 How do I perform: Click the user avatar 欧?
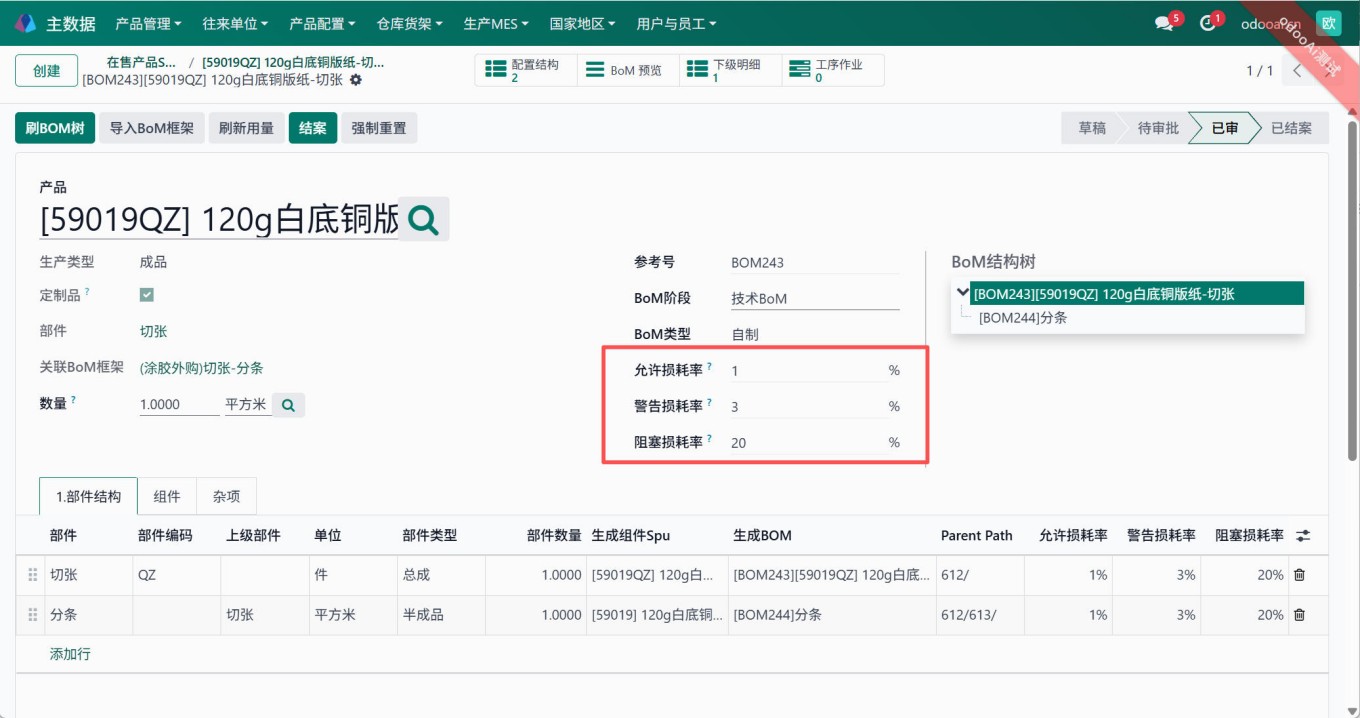pyautogui.click(x=1328, y=23)
